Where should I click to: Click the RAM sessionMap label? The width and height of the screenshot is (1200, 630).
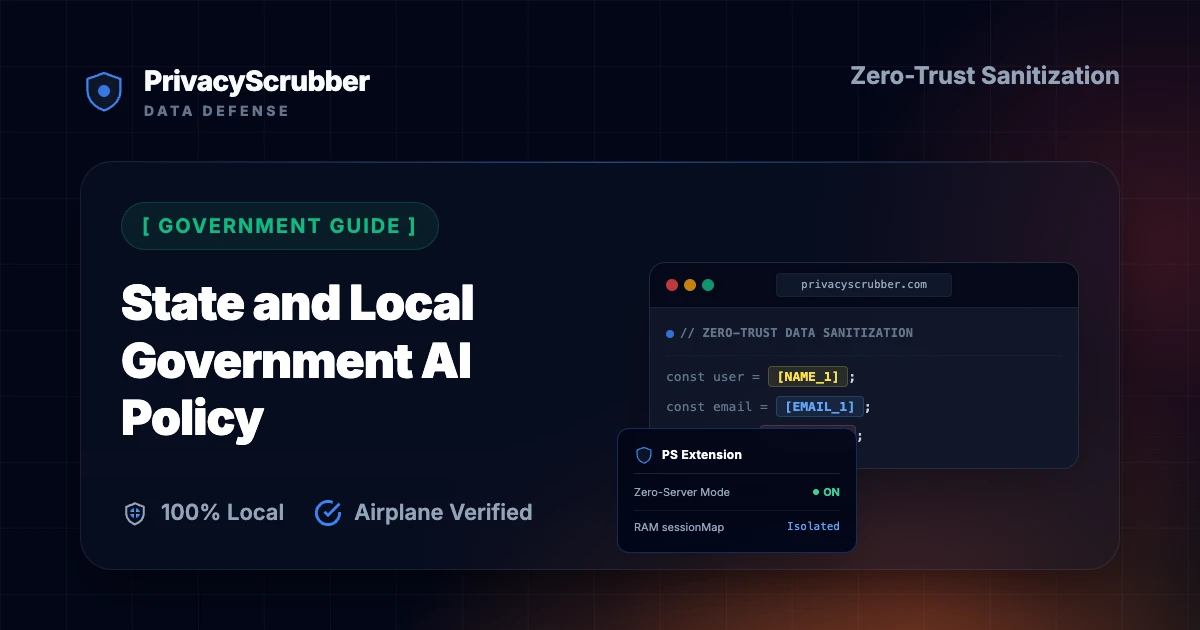click(679, 526)
